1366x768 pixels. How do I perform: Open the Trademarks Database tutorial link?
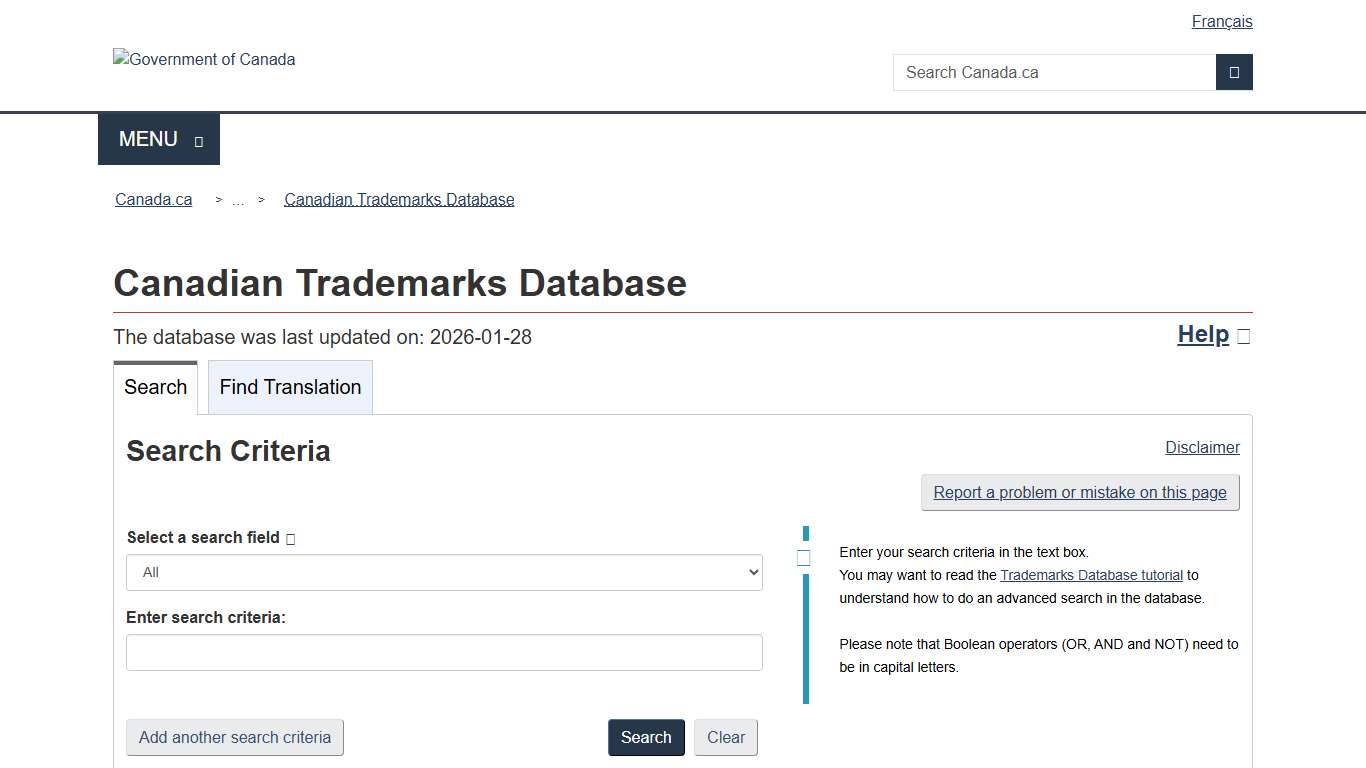pos(1091,575)
